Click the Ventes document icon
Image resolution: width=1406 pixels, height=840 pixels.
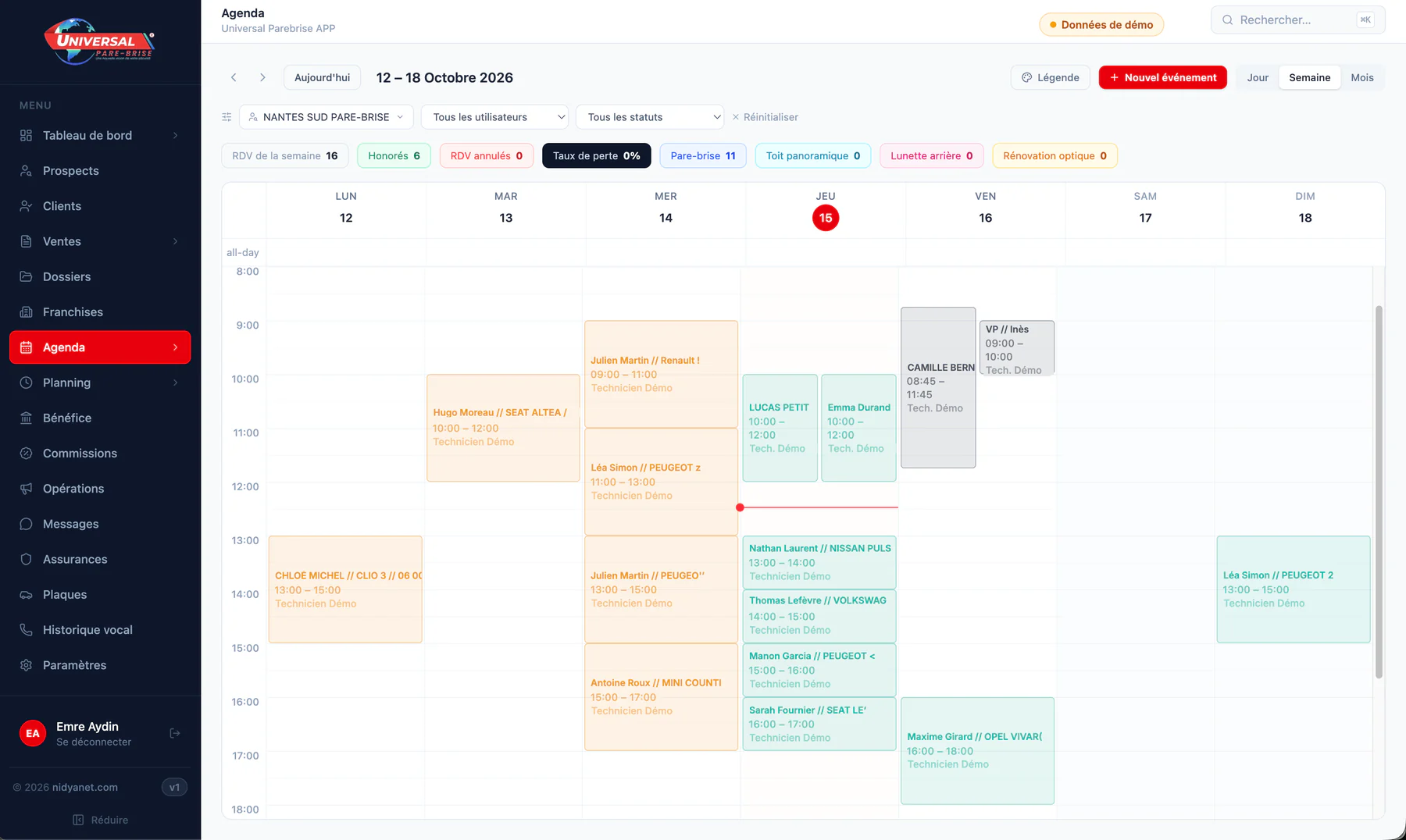(26, 241)
